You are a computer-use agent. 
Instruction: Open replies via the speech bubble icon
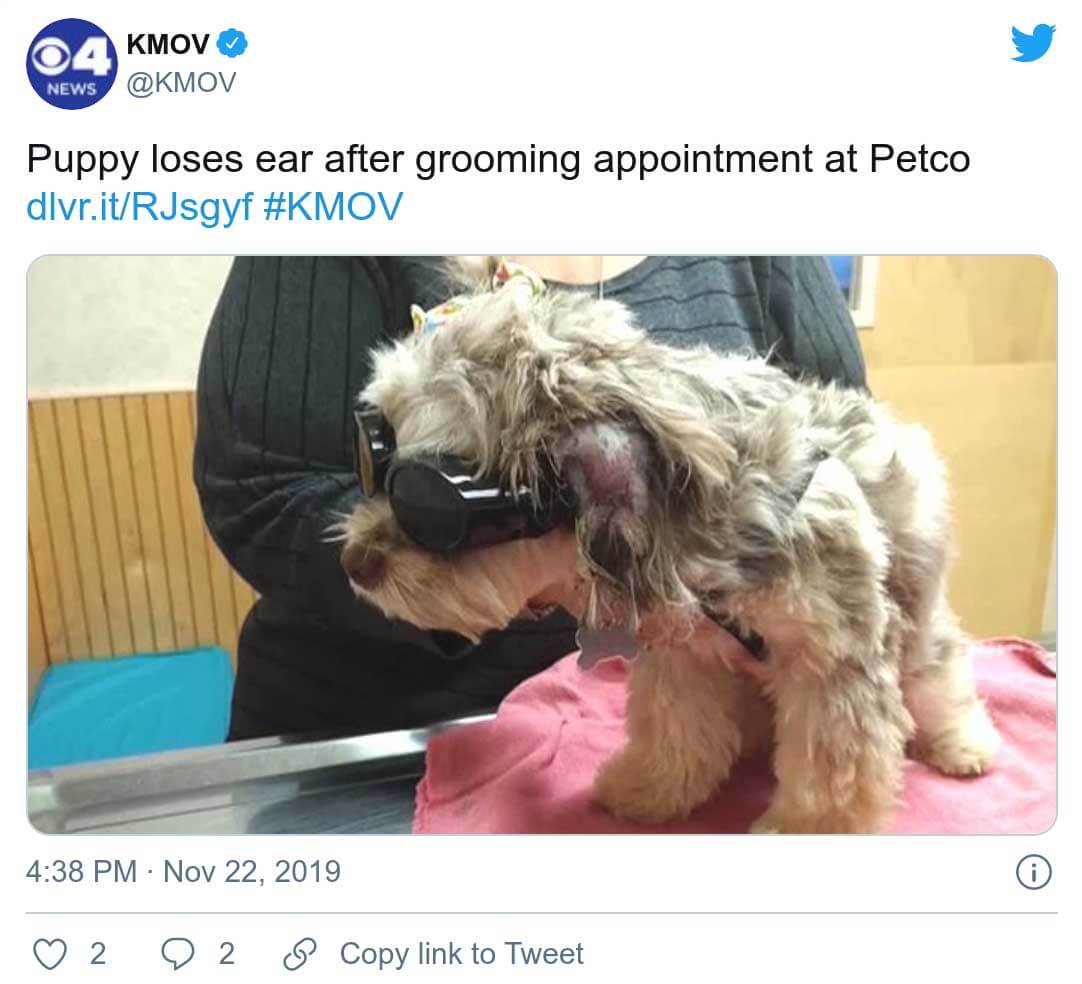178,954
